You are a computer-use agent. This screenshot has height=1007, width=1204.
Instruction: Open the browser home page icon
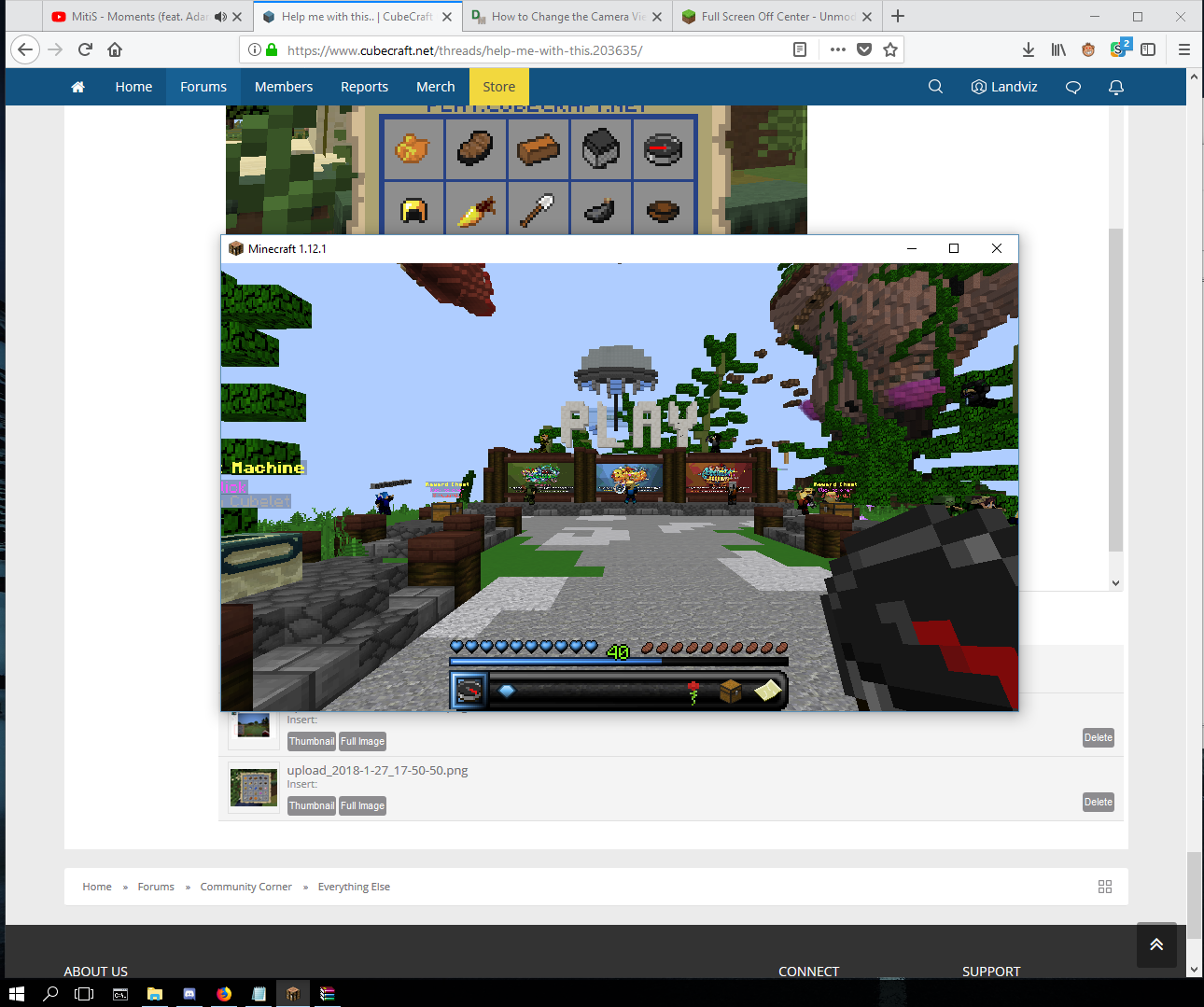pyautogui.click(x=115, y=49)
